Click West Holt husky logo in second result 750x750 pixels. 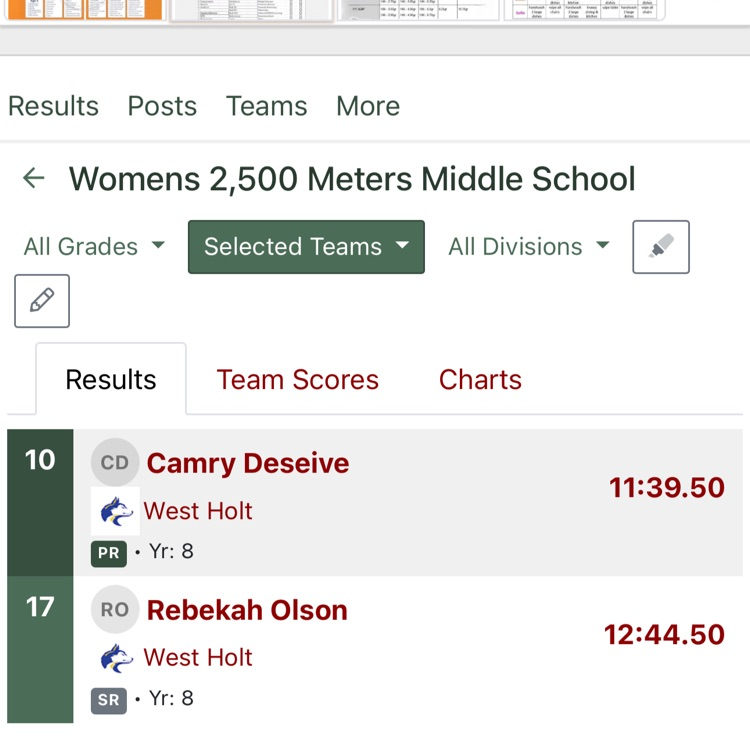pyautogui.click(x=116, y=658)
